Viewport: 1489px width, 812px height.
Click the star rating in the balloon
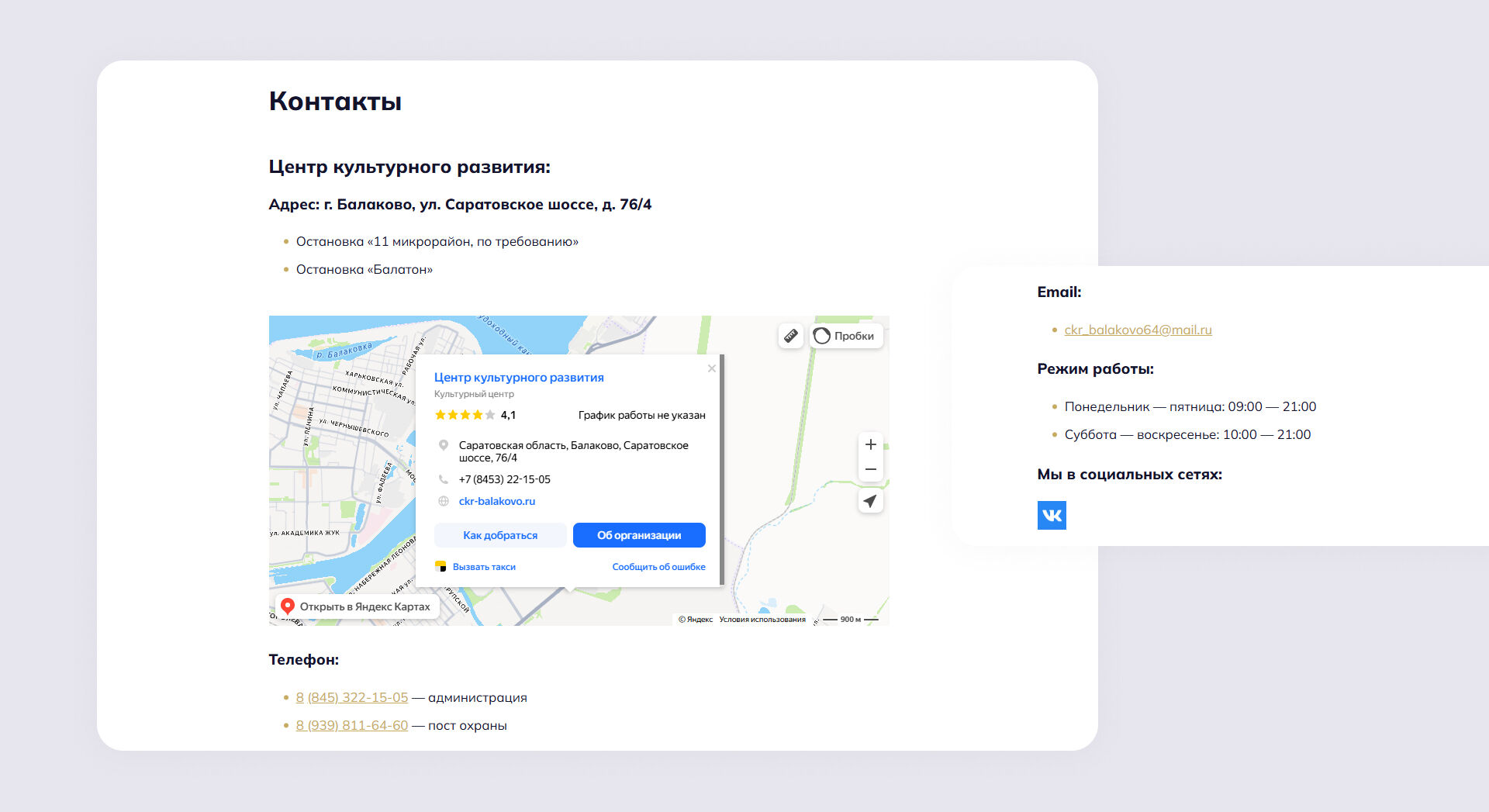pos(465,415)
